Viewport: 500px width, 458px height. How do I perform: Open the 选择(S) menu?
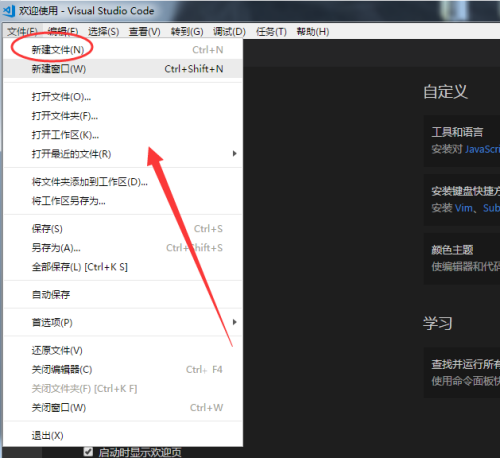(x=103, y=31)
